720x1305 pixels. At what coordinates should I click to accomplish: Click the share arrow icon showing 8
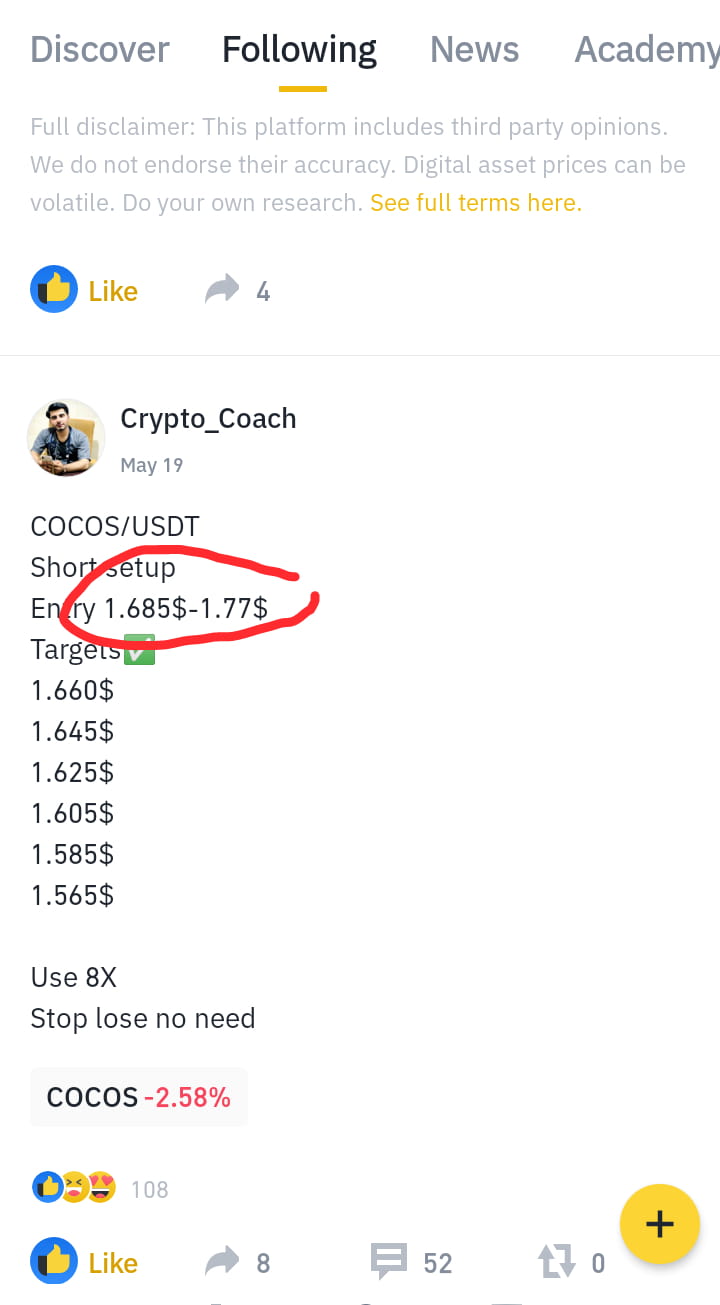pos(222,1262)
